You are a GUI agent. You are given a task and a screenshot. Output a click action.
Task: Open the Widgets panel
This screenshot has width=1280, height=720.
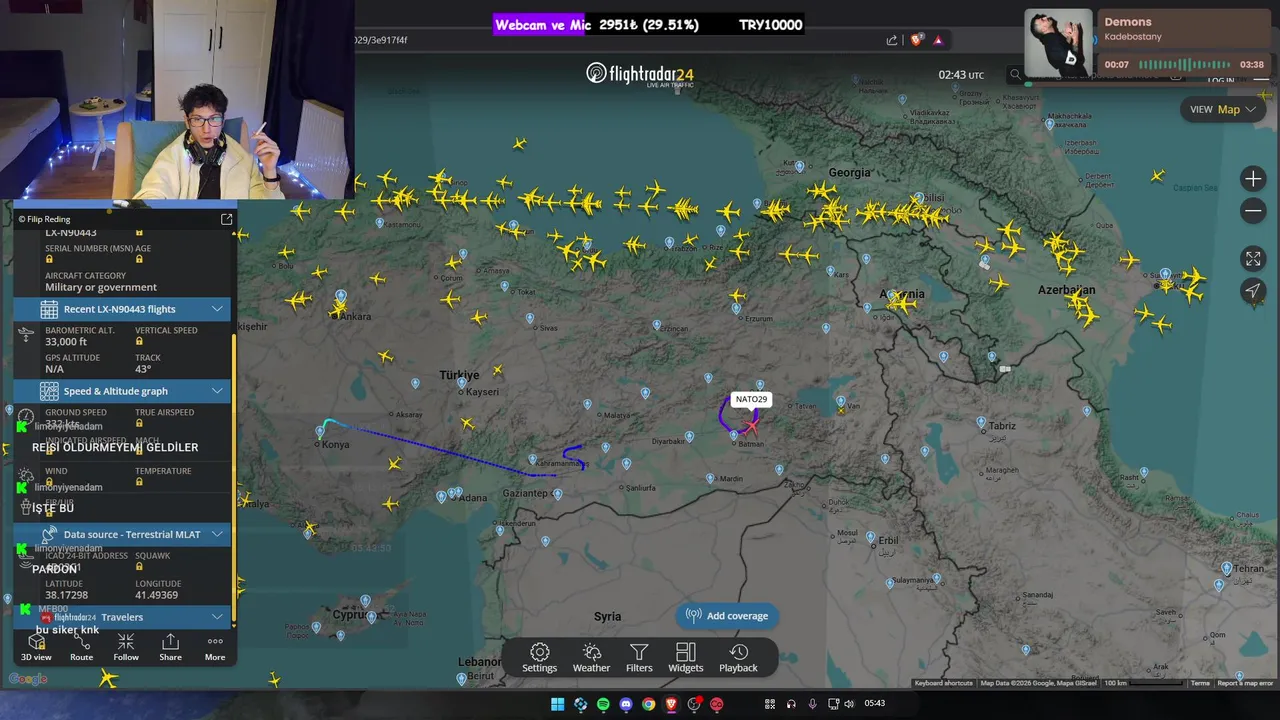[x=685, y=658]
